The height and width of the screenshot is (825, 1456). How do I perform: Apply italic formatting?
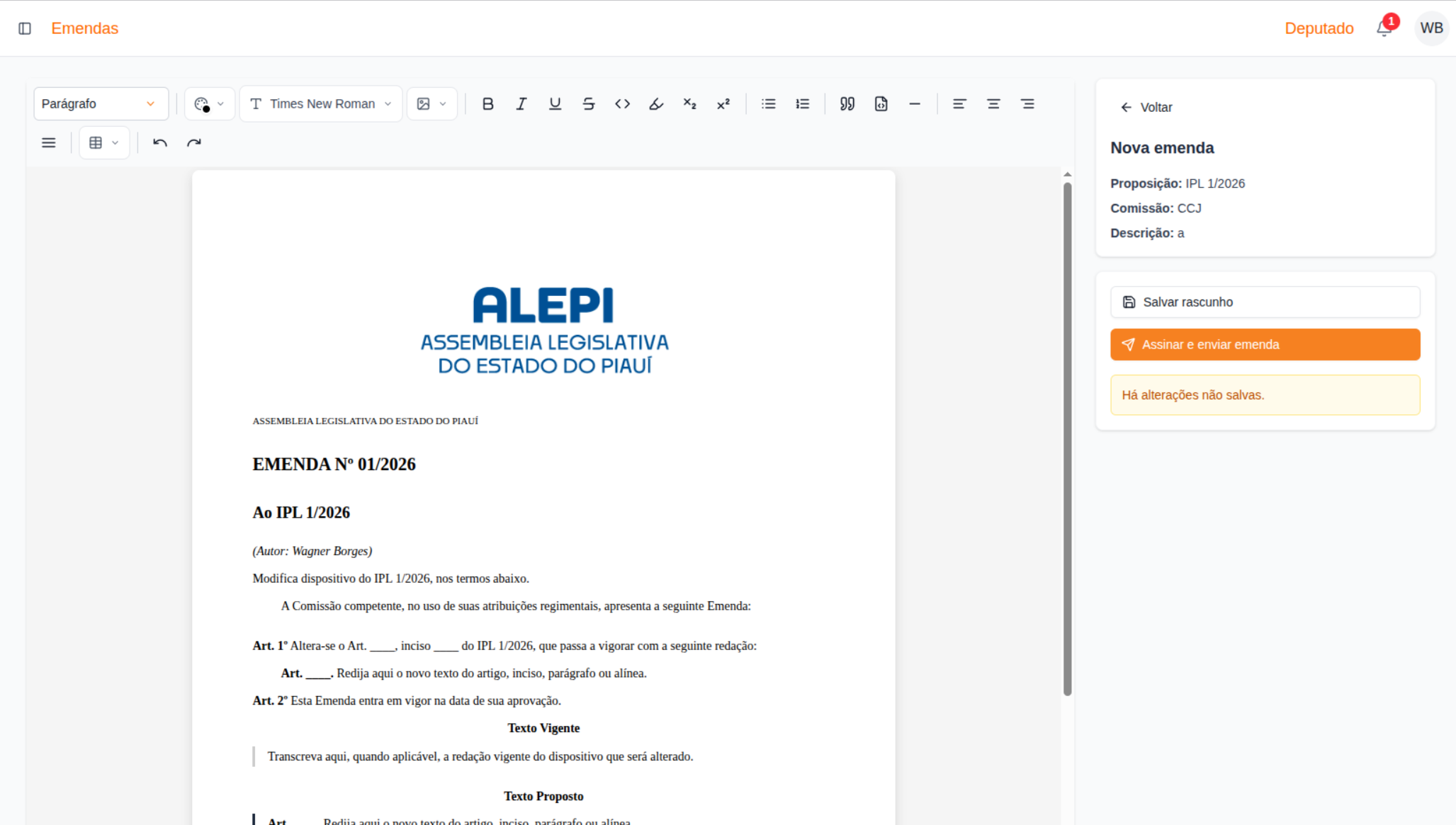point(521,104)
